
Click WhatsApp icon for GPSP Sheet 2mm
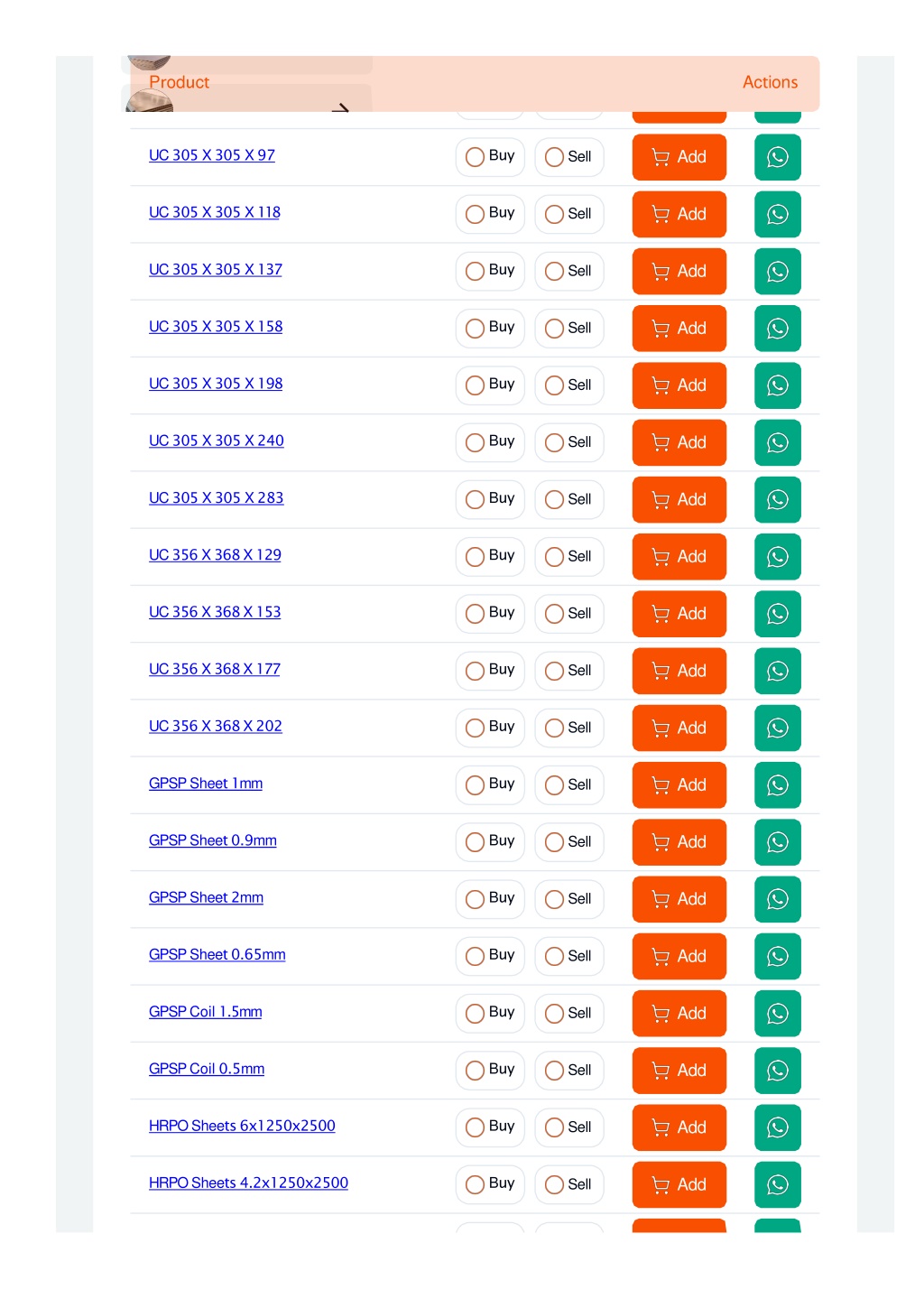click(x=777, y=899)
